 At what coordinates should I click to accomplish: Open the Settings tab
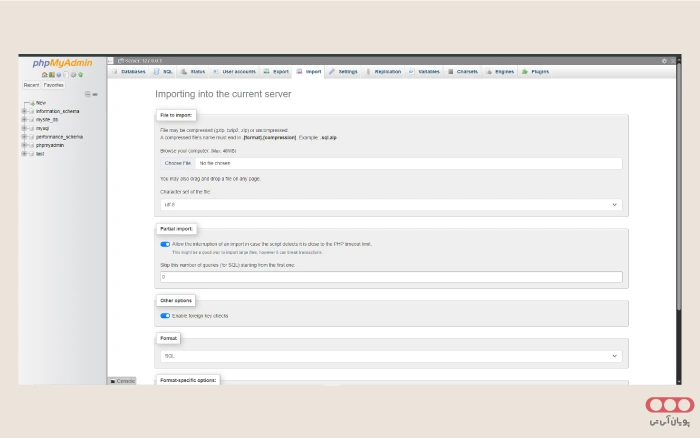click(343, 71)
